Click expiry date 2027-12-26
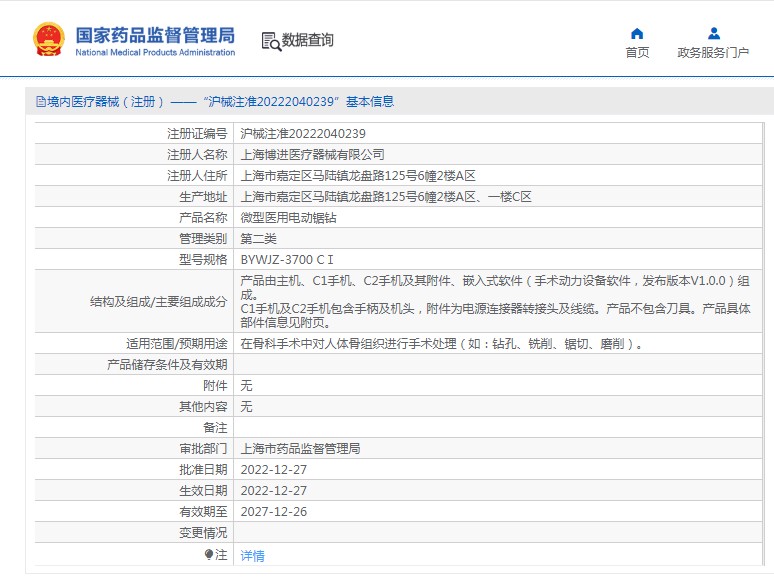Screen dimensions: 774x579 tap(273, 511)
